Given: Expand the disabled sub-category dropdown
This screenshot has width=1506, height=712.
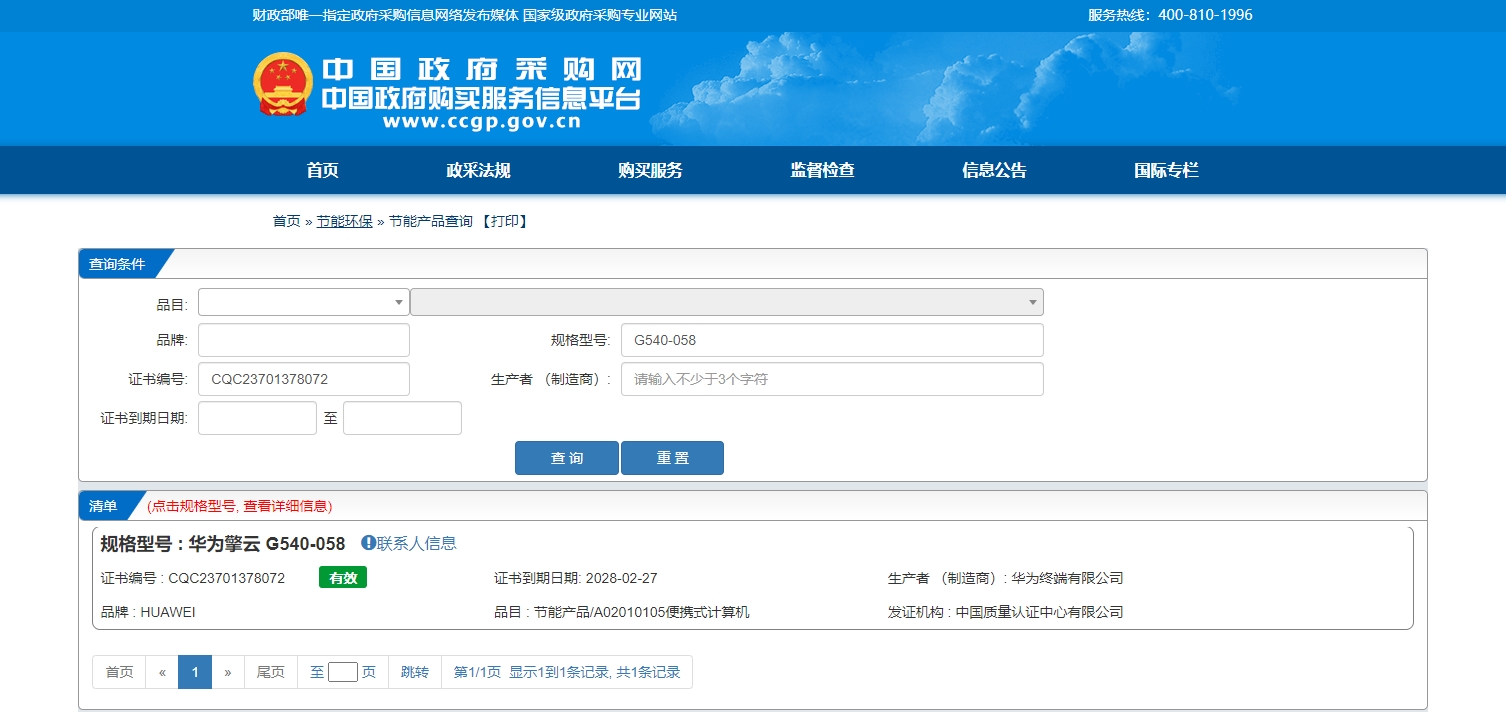Looking at the screenshot, I should (x=727, y=302).
